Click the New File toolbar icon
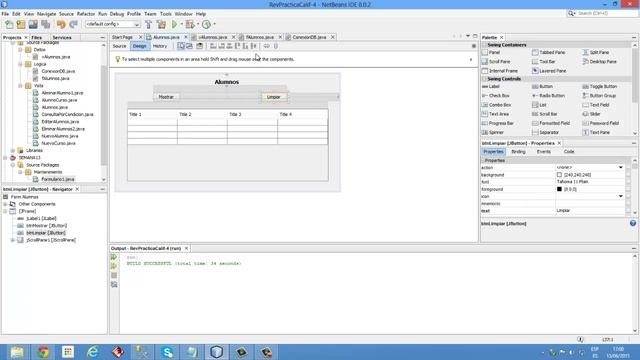The image size is (640, 360). click(x=9, y=24)
